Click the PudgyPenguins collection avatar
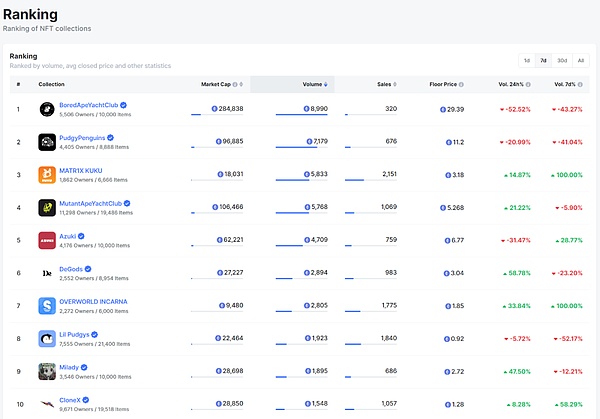Image resolution: width=600 pixels, height=419 pixels. click(x=46, y=142)
